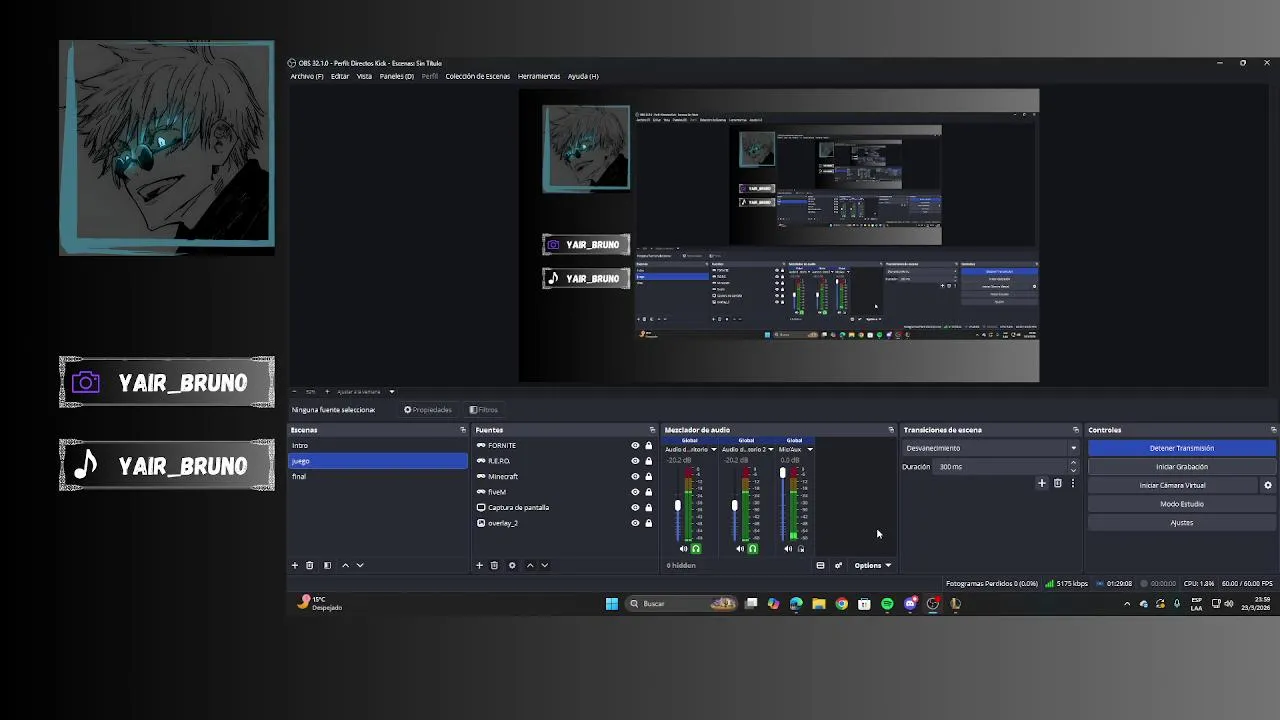Add a new scene with plus icon

coord(294,565)
